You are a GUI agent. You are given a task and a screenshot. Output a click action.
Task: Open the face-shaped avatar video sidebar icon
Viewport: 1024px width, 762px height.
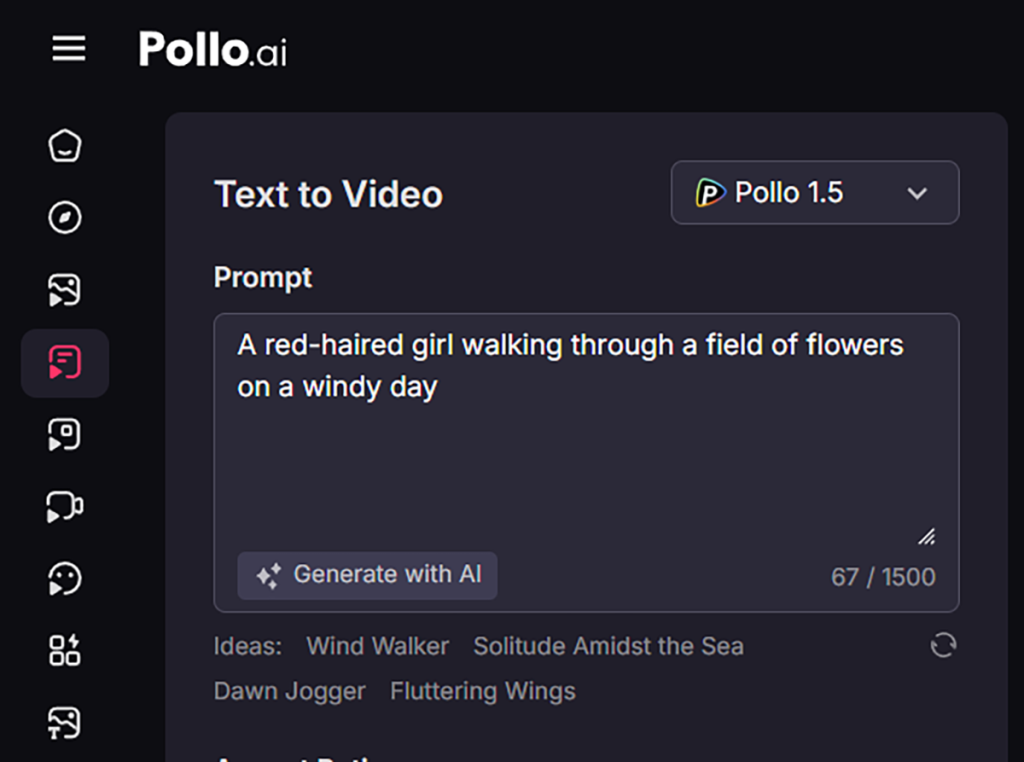coord(65,579)
